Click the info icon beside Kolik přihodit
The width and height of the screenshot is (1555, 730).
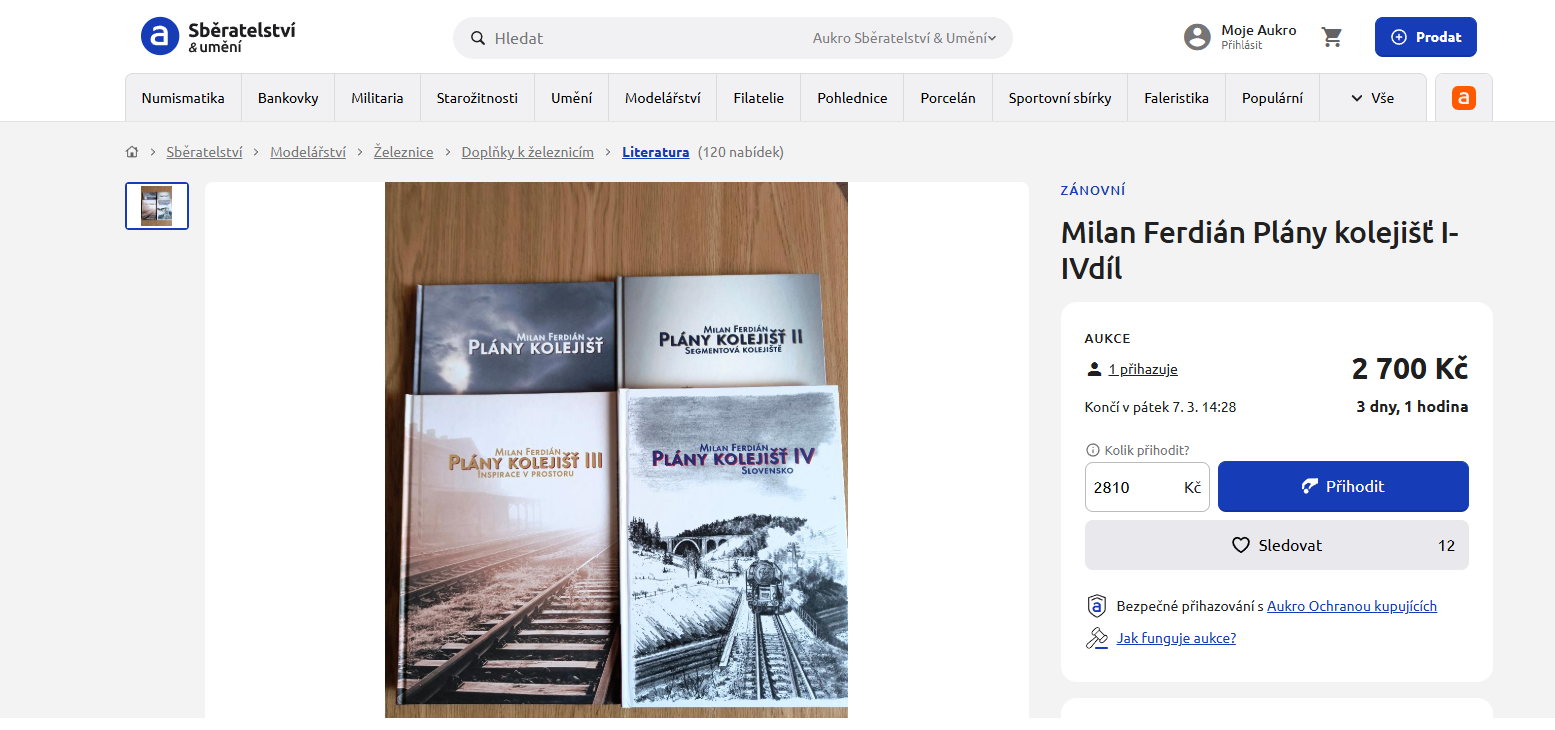click(1092, 451)
